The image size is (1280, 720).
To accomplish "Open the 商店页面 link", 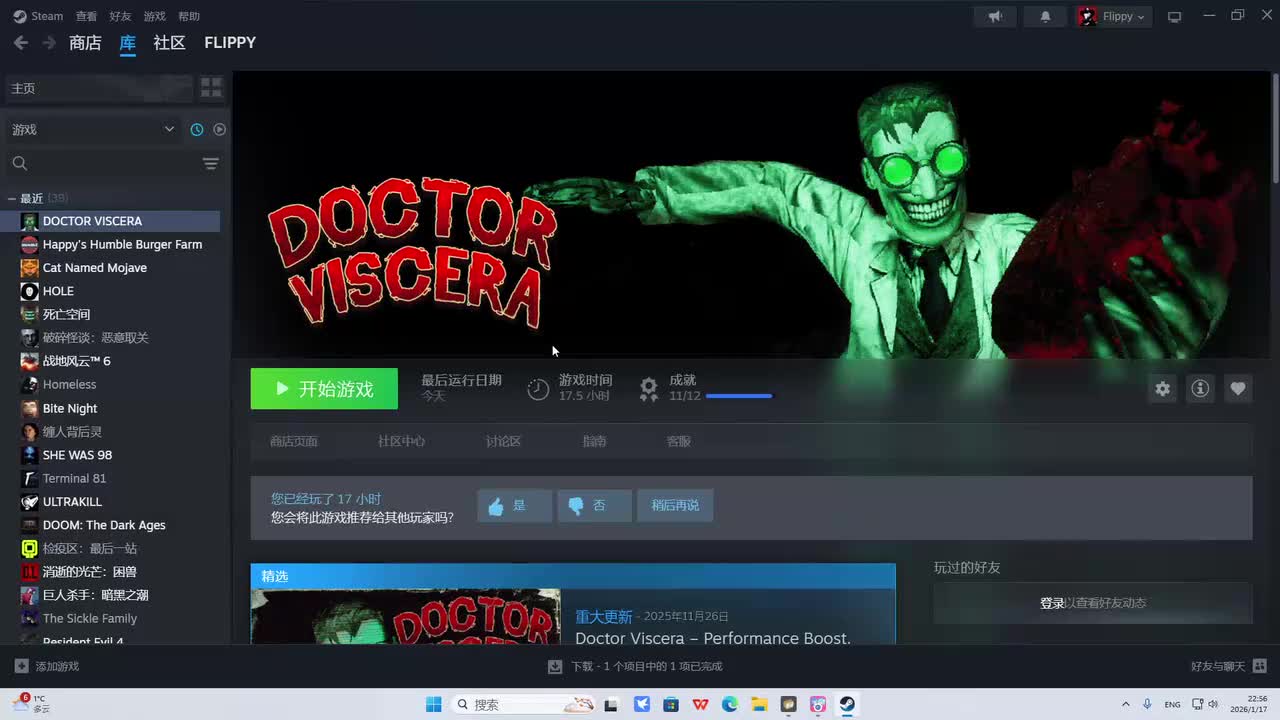I will (x=294, y=441).
